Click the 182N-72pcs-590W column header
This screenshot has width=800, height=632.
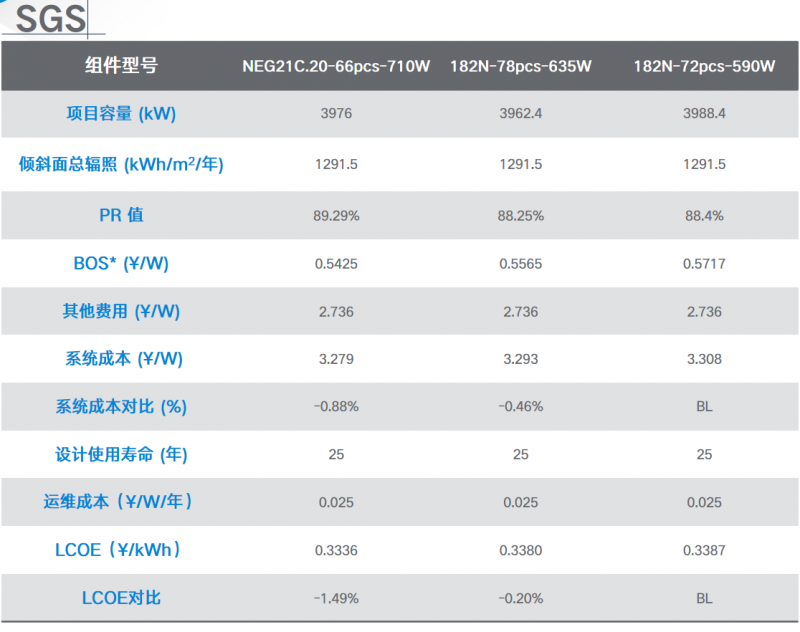pos(704,67)
